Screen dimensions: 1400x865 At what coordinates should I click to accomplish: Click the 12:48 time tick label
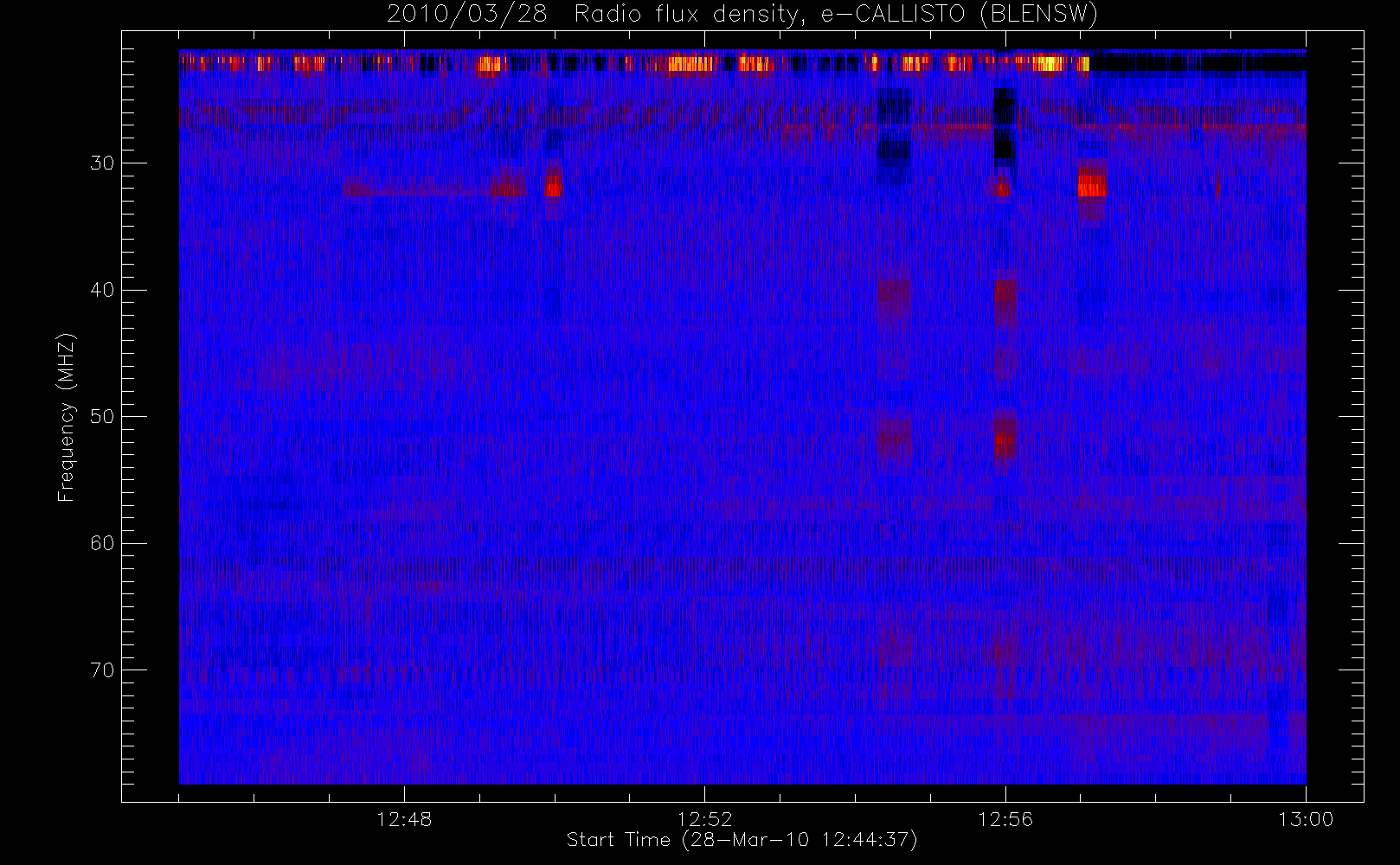404,819
